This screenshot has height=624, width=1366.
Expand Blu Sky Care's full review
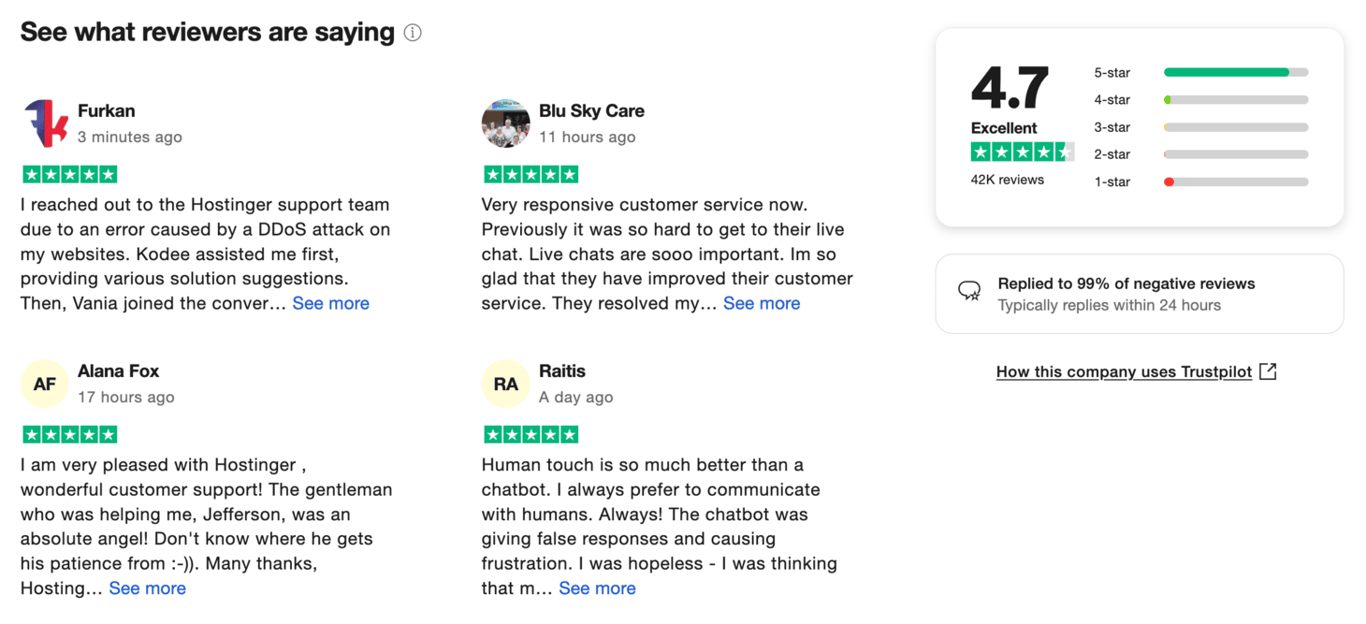[762, 303]
